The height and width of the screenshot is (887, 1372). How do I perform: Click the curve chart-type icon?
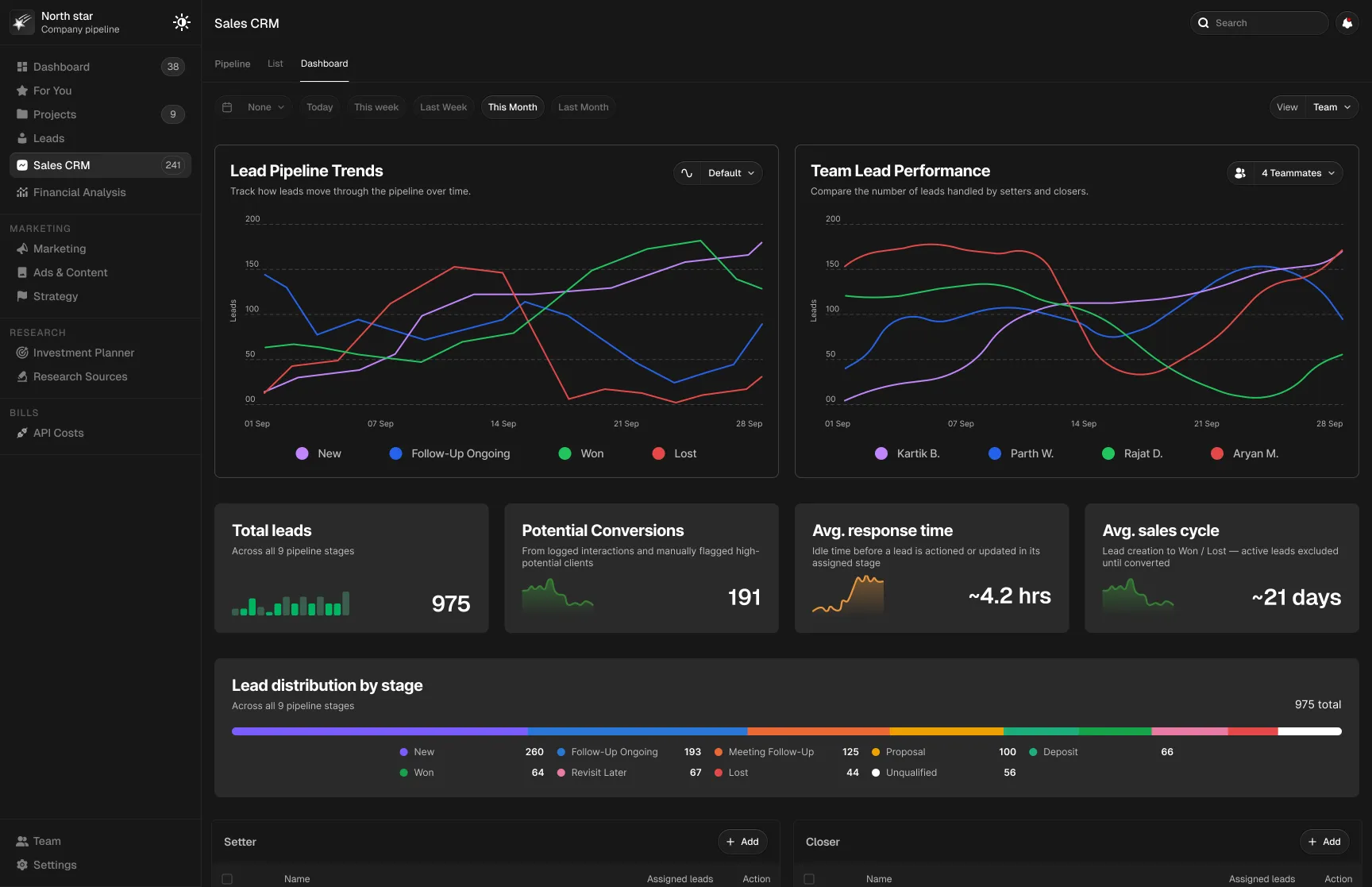(x=687, y=173)
